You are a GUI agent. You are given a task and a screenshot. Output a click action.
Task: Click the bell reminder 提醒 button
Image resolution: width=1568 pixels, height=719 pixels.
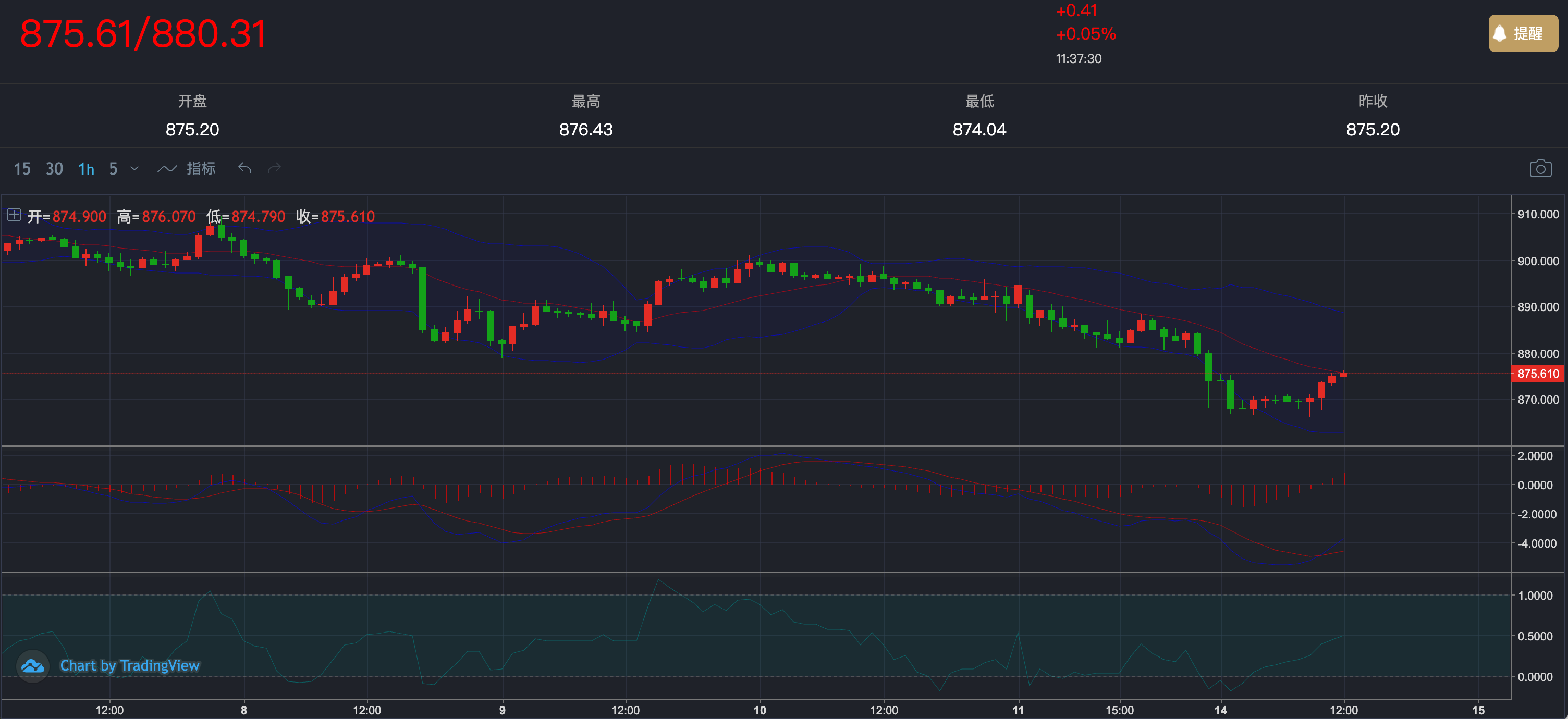point(1522,33)
